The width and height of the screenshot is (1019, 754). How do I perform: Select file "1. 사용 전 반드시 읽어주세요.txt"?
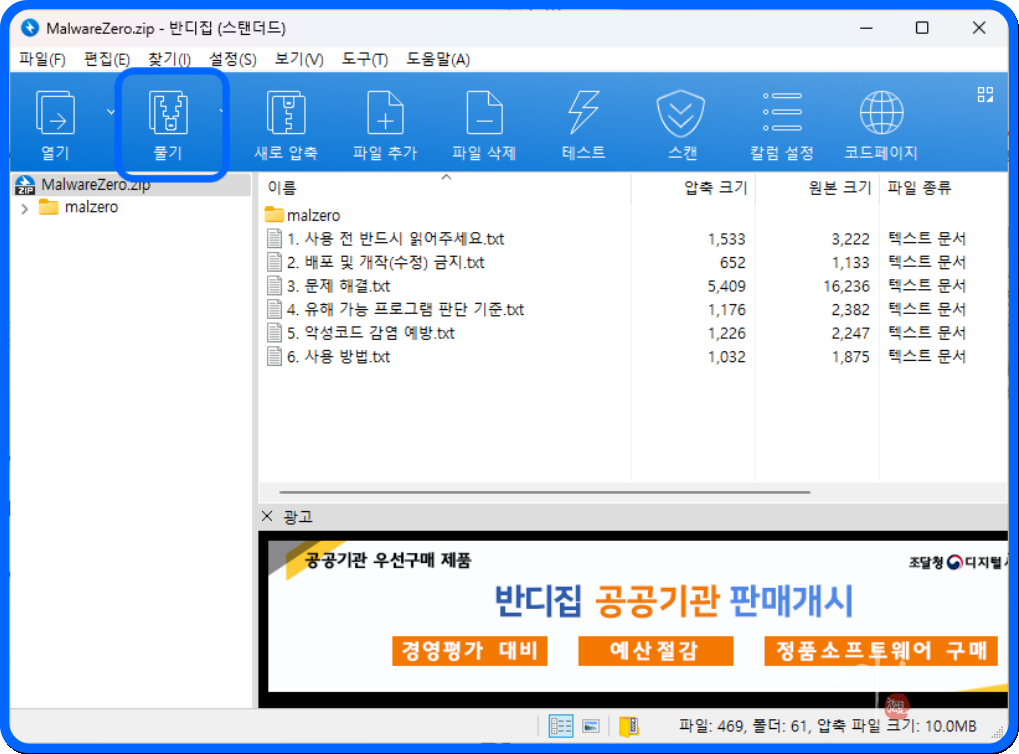coord(395,239)
